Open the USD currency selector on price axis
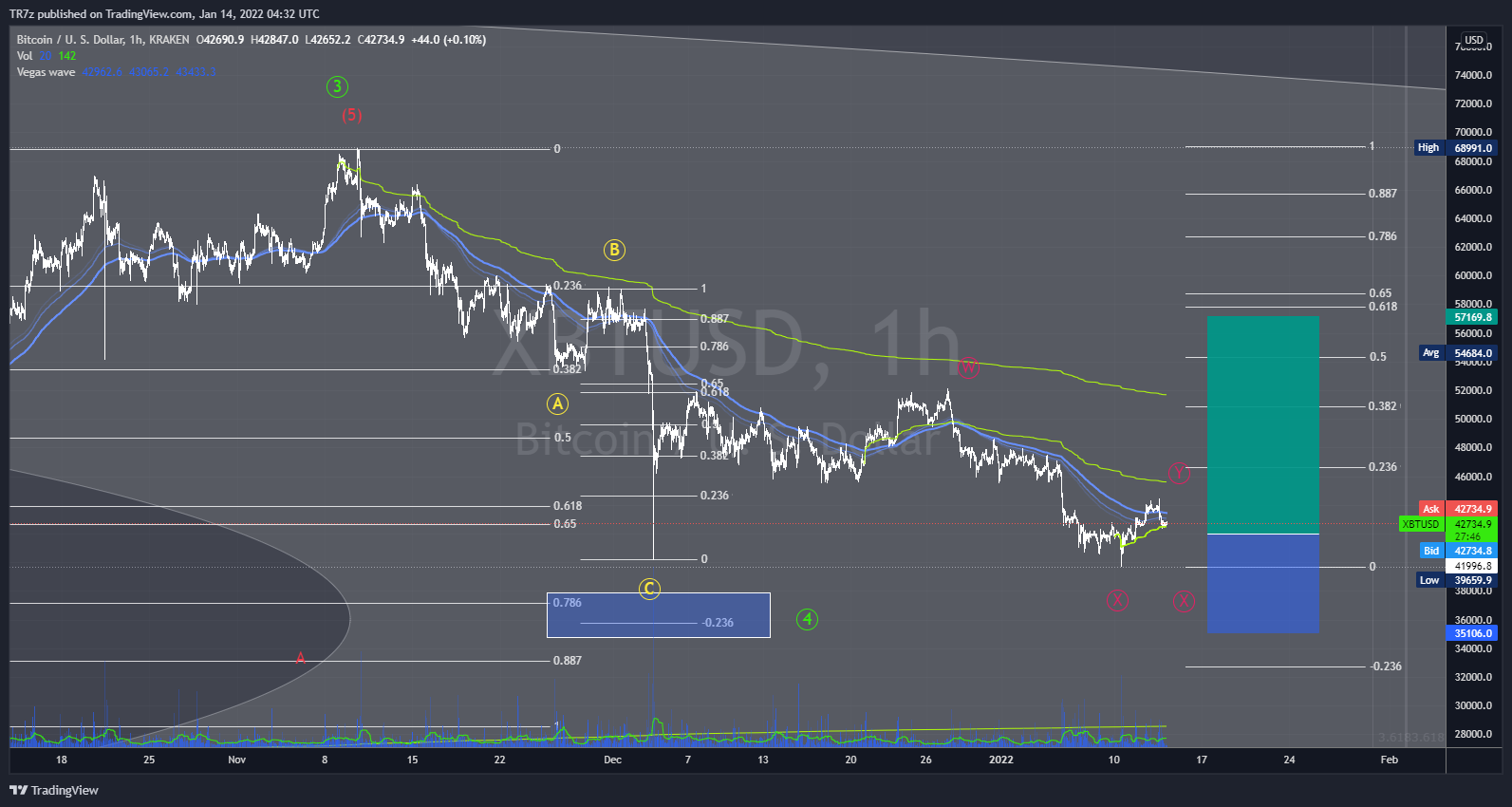Image resolution: width=1512 pixels, height=807 pixels. (1473, 40)
